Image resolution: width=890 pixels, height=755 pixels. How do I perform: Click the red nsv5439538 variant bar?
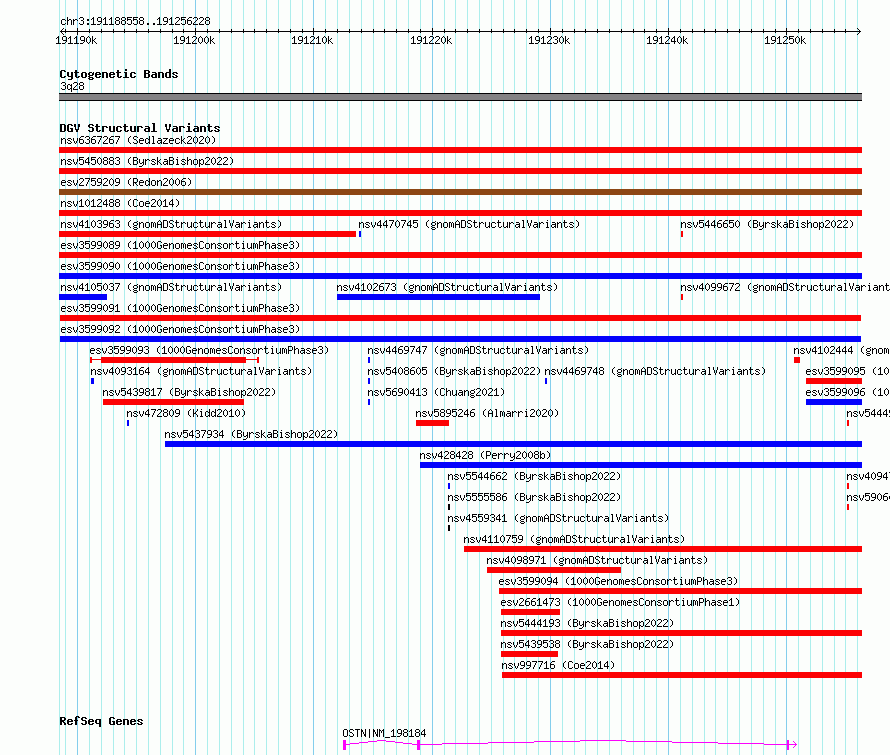point(530,654)
